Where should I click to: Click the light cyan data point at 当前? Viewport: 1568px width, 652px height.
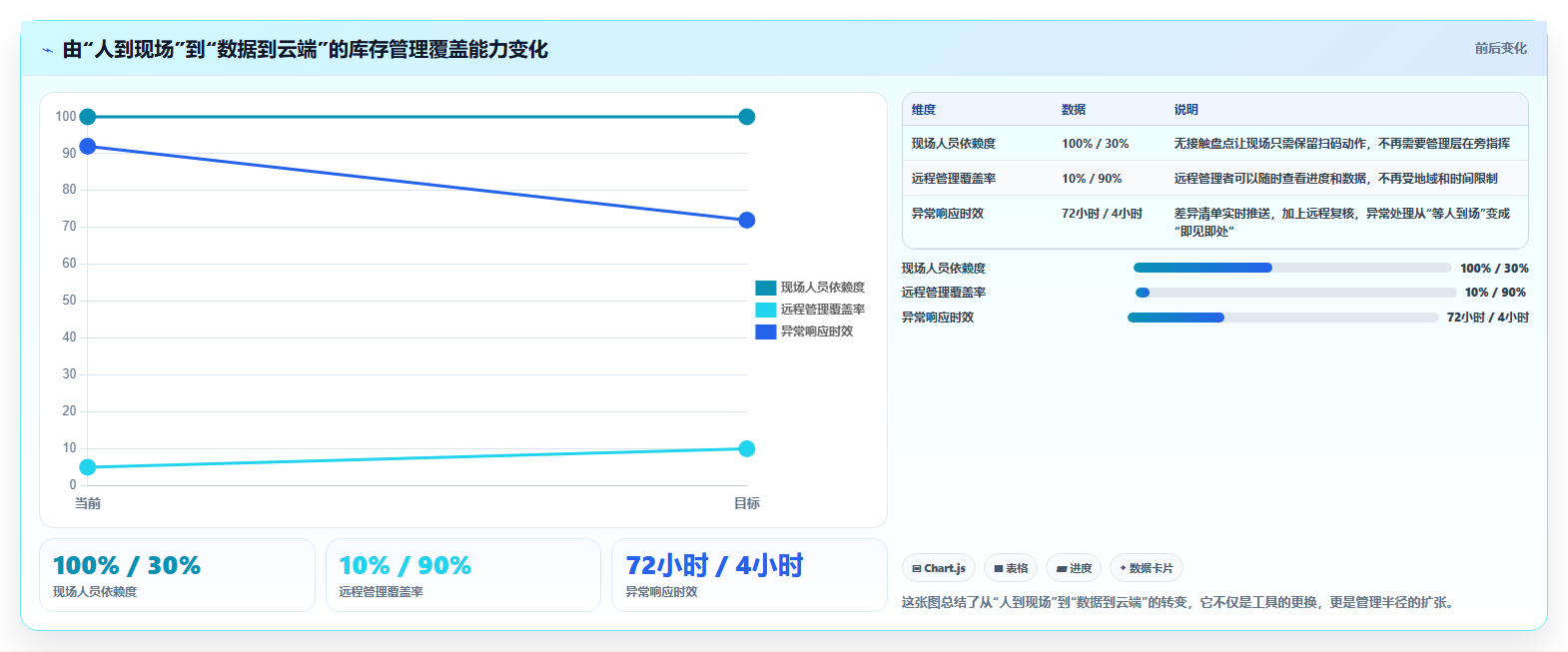click(x=88, y=467)
